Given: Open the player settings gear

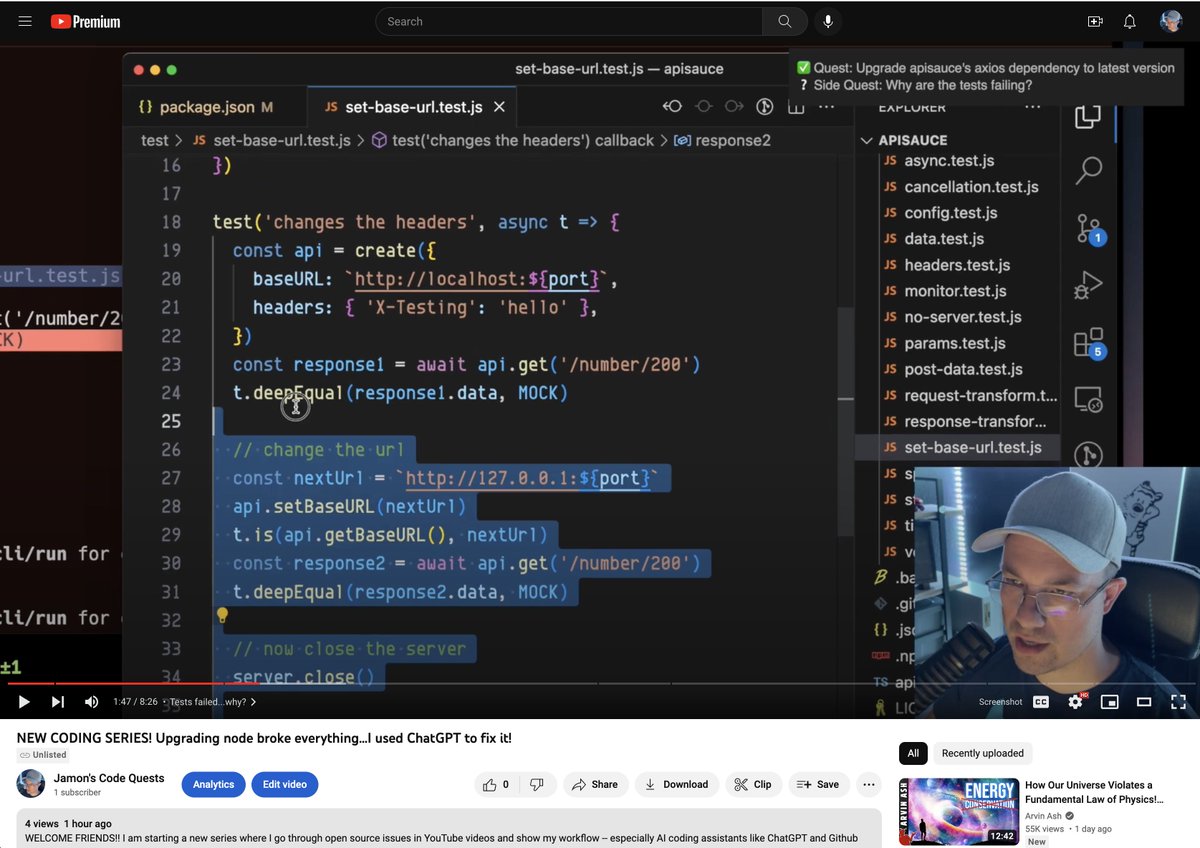Looking at the screenshot, I should click(x=1075, y=702).
